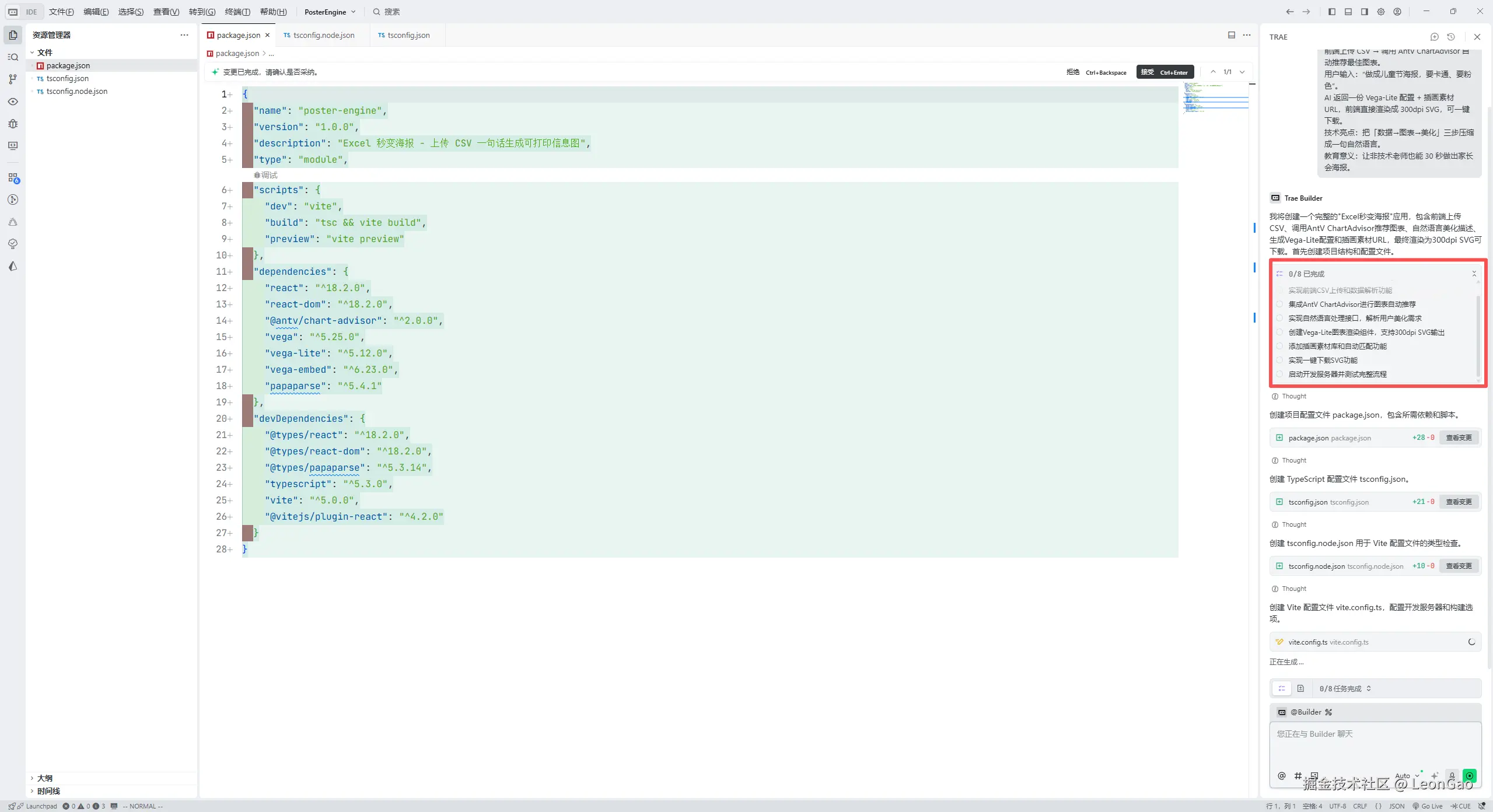Open Extensions view in activity bar
Screen dimensions: 1493x812
(x=13, y=178)
